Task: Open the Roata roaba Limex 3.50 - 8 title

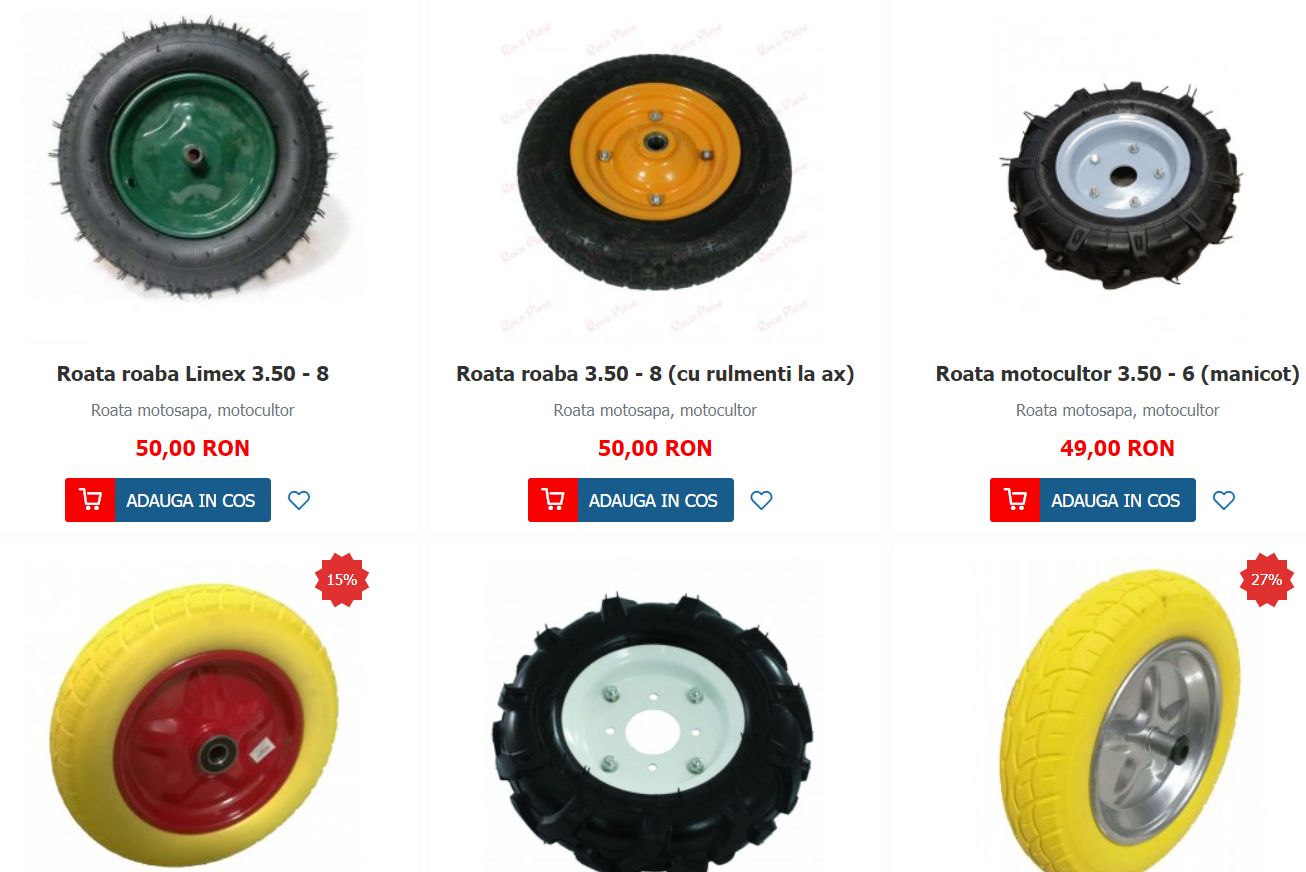Action: point(193,374)
